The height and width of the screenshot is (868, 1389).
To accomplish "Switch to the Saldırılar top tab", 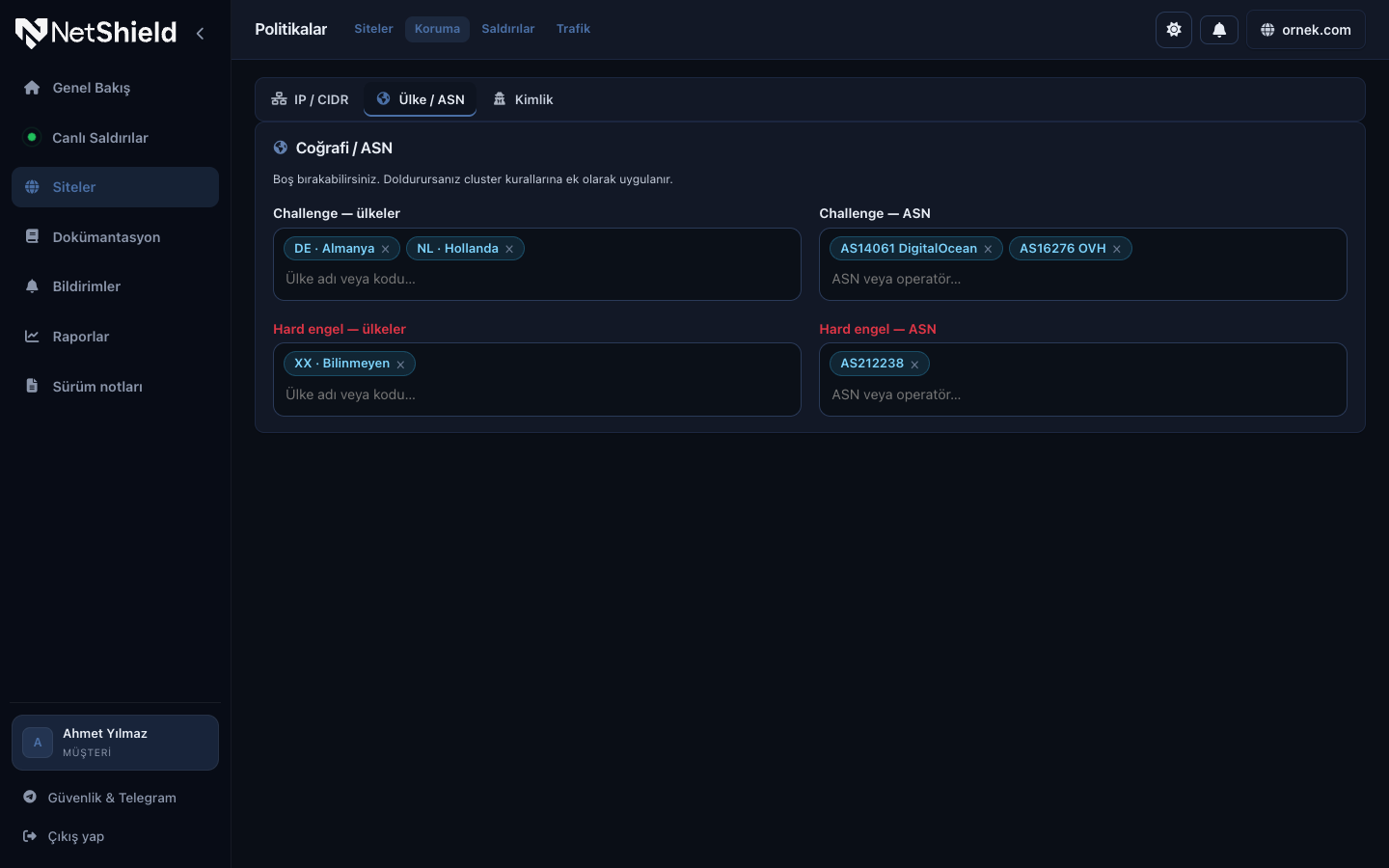I will [508, 29].
